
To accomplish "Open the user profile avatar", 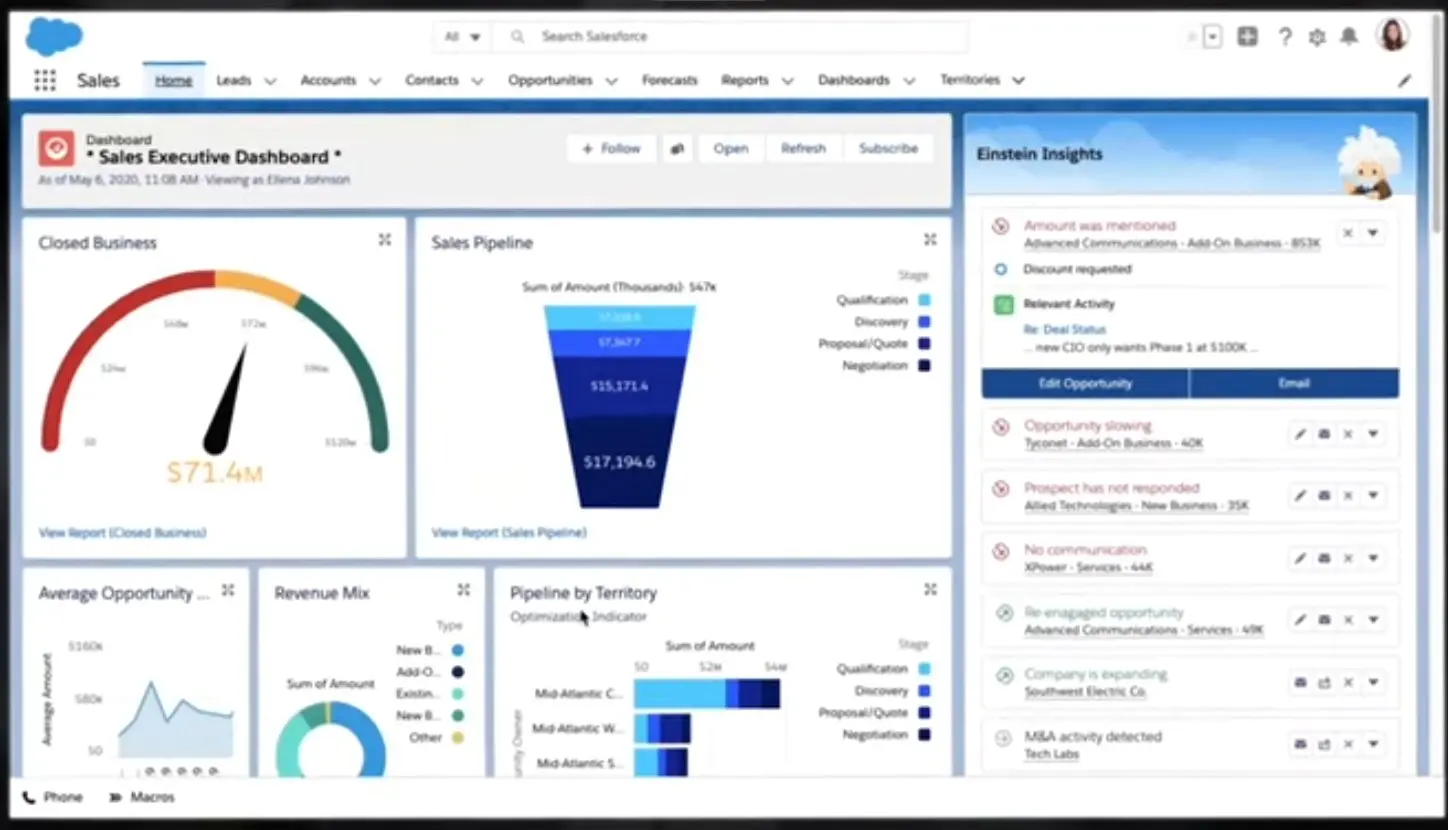I will click(1391, 36).
